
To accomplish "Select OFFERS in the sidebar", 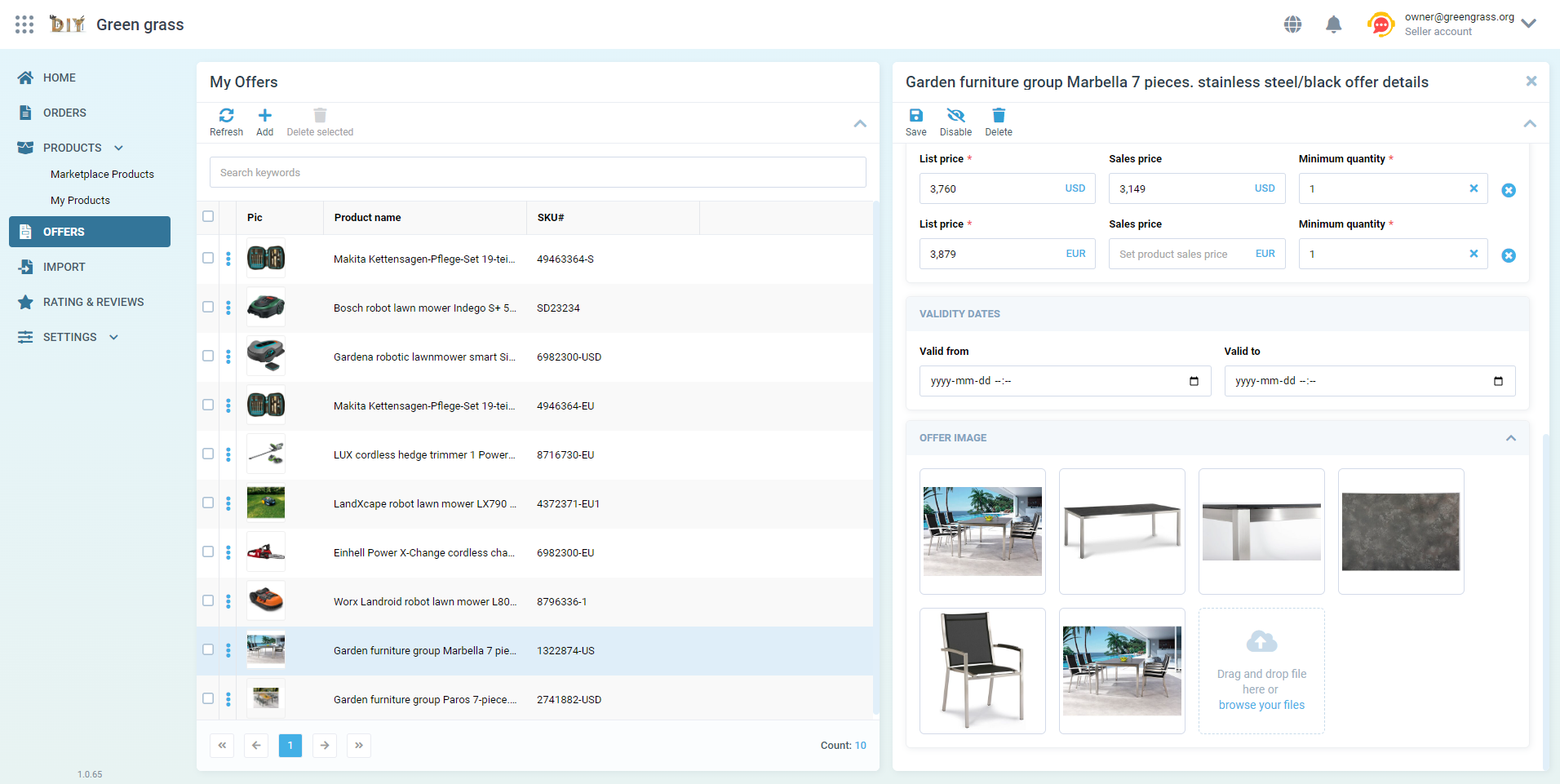I will pyautogui.click(x=90, y=232).
